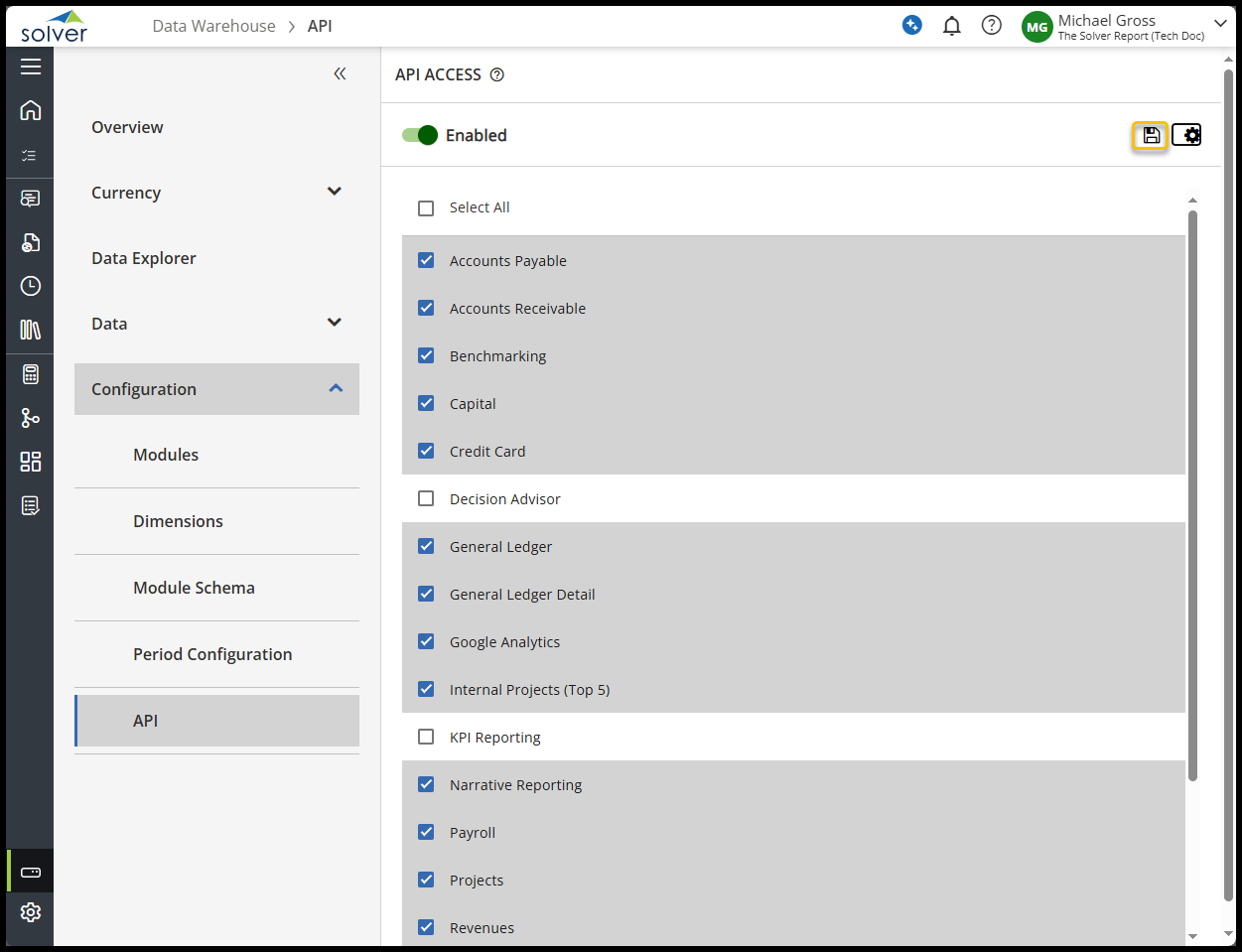Click the Data Warehouse breadcrumb link
Viewport: 1242px width, 952px height.
[x=213, y=26]
